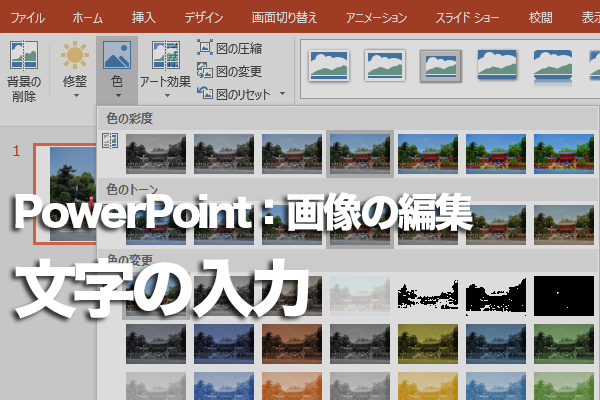Pick the washout faded recolor thumbnail
Screen dimensions: 600x400
coord(360,296)
